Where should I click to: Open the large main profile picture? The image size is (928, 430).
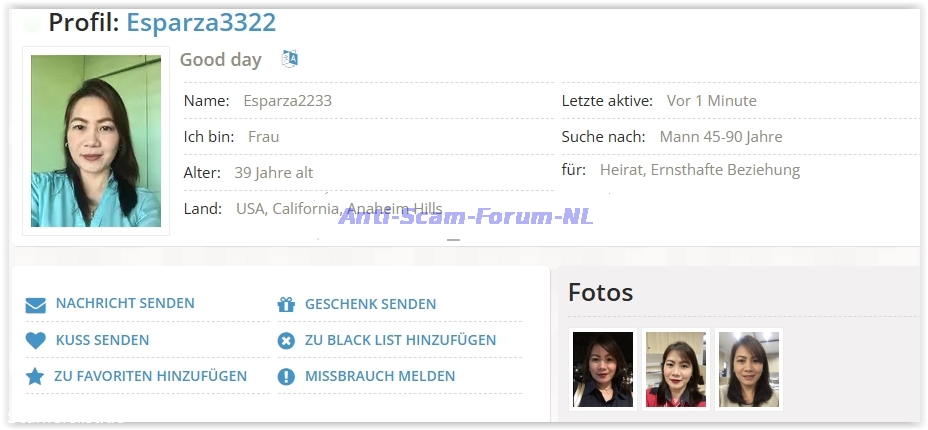96,141
